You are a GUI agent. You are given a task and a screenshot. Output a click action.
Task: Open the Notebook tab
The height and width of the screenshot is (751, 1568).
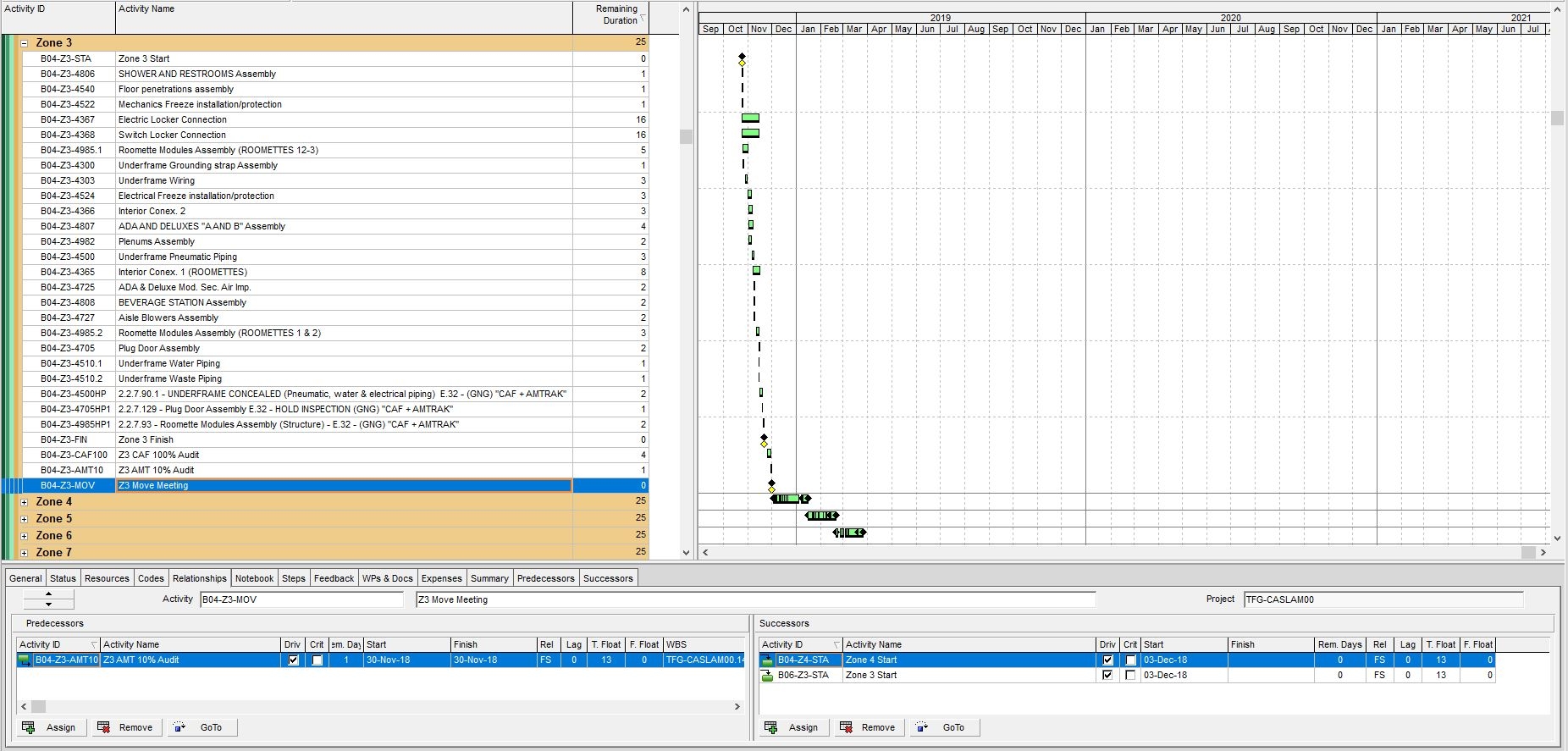[x=254, y=578]
